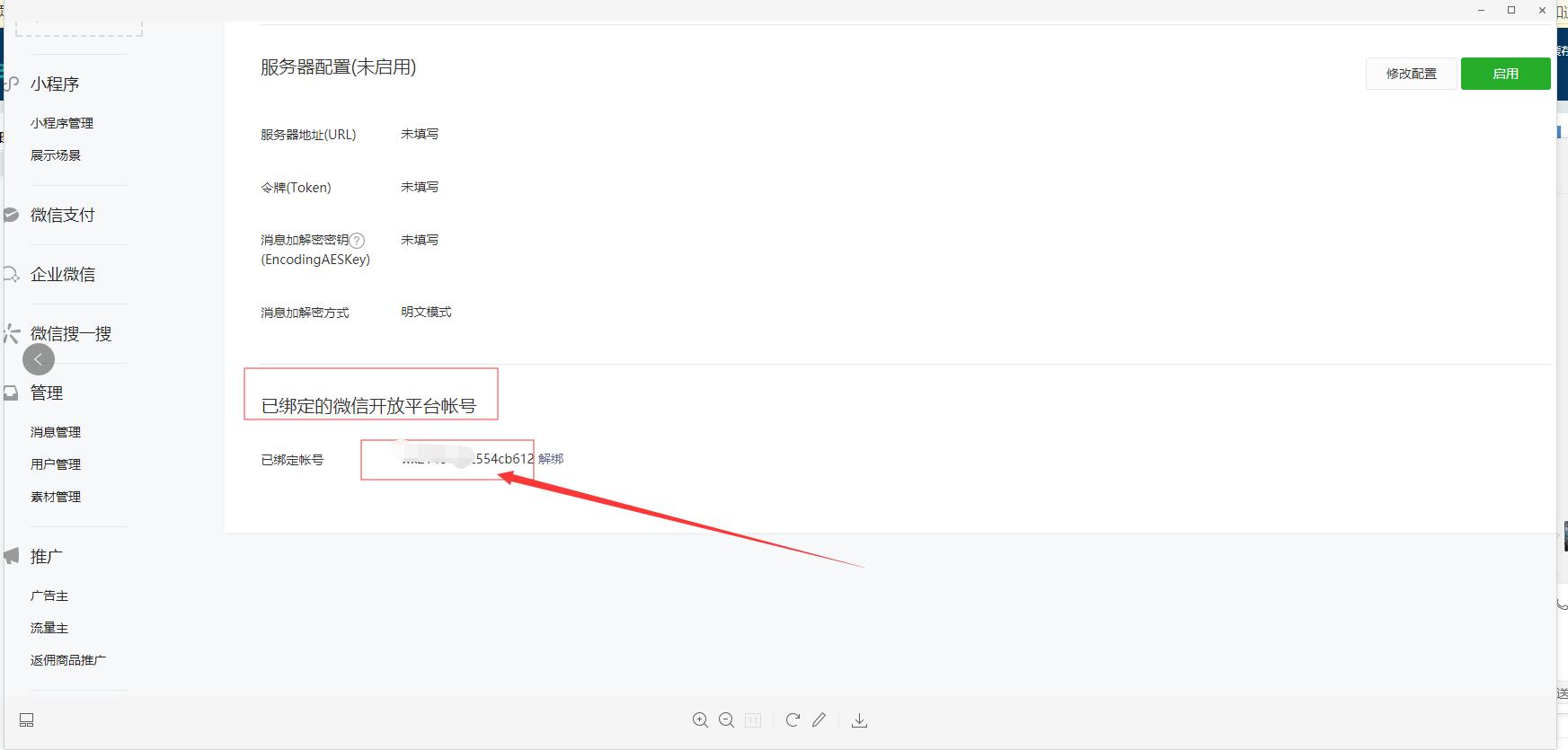Click 未填写 value beside 消息加解密密钥

[x=420, y=240]
